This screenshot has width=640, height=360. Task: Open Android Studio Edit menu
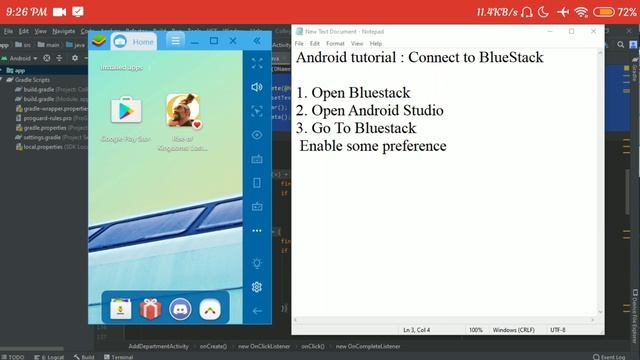24,31
